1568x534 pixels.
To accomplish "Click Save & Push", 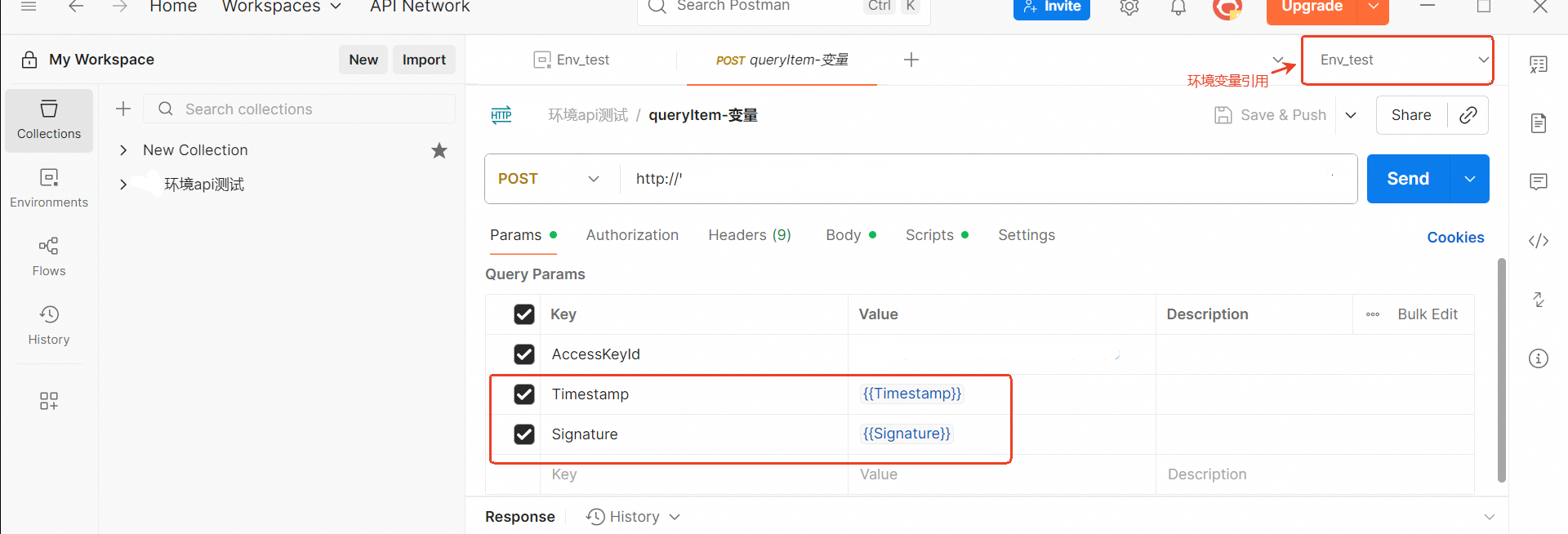I will (x=1271, y=115).
